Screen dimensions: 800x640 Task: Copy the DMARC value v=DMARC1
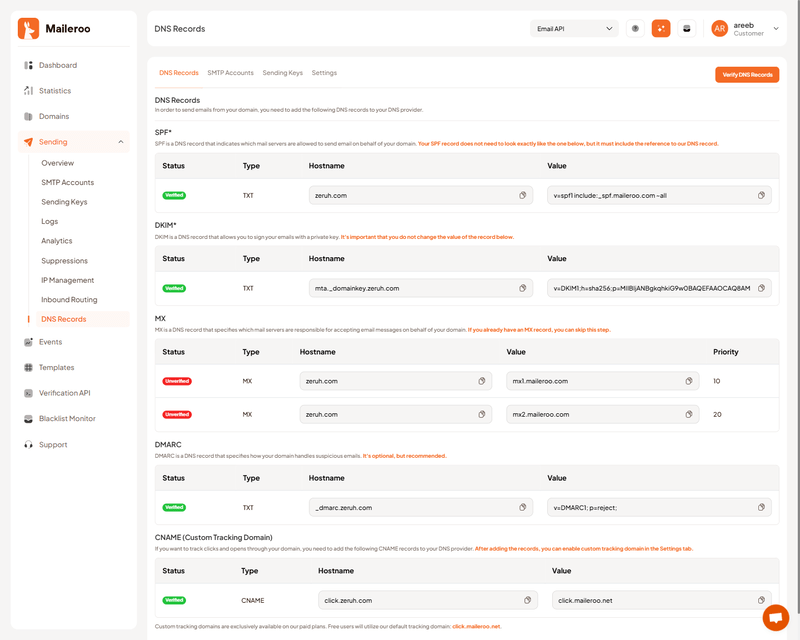tap(761, 507)
